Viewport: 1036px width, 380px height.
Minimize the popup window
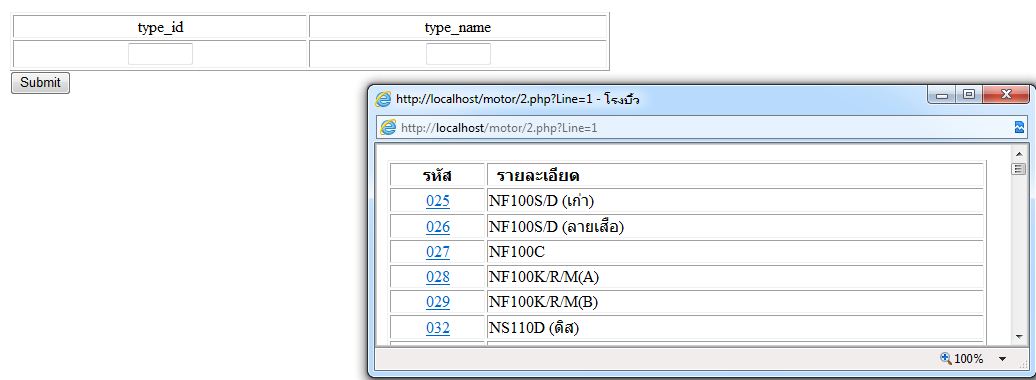coord(942,95)
